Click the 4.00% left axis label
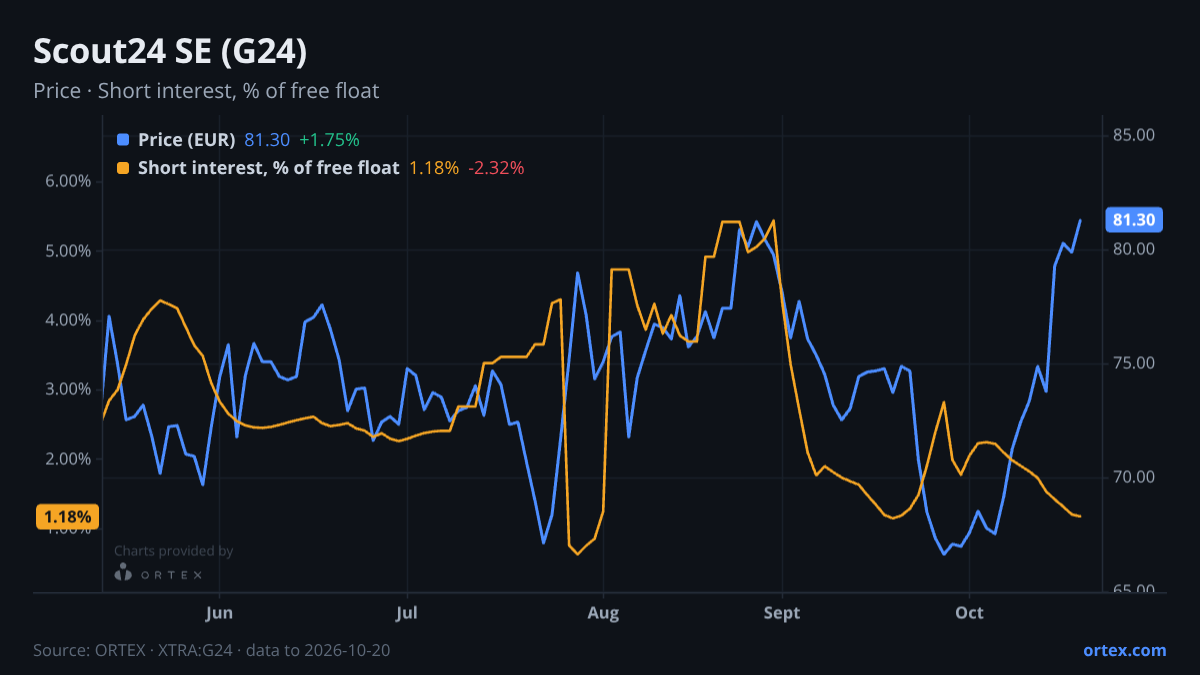 (x=68, y=320)
